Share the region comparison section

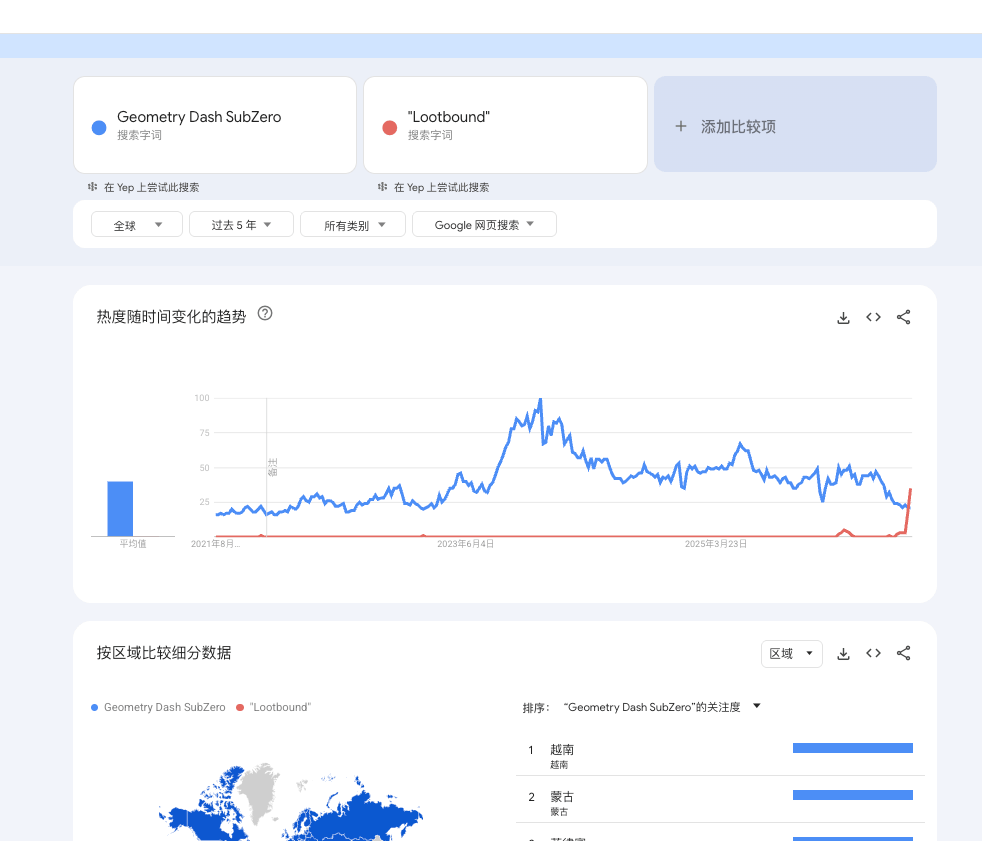tap(903, 653)
